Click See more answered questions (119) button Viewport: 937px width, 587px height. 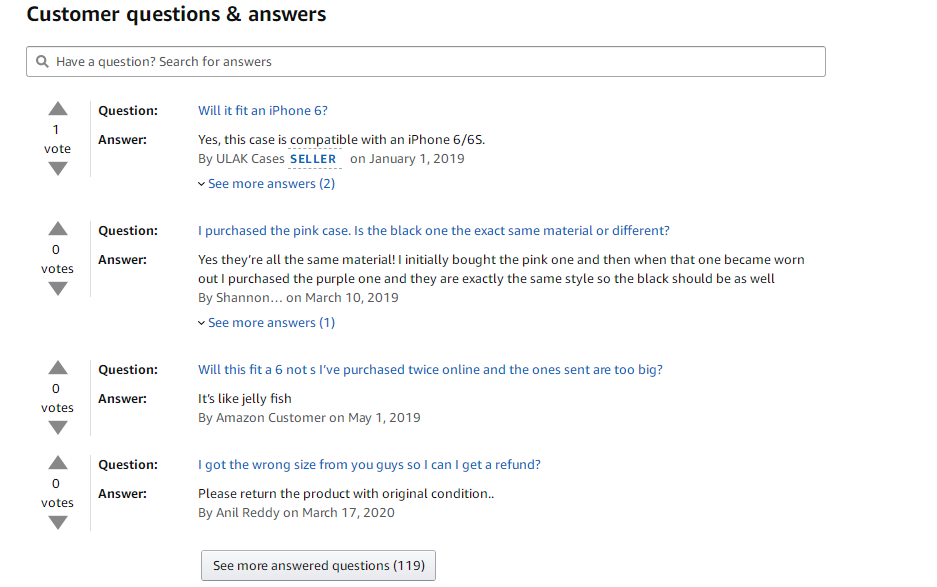click(x=319, y=565)
